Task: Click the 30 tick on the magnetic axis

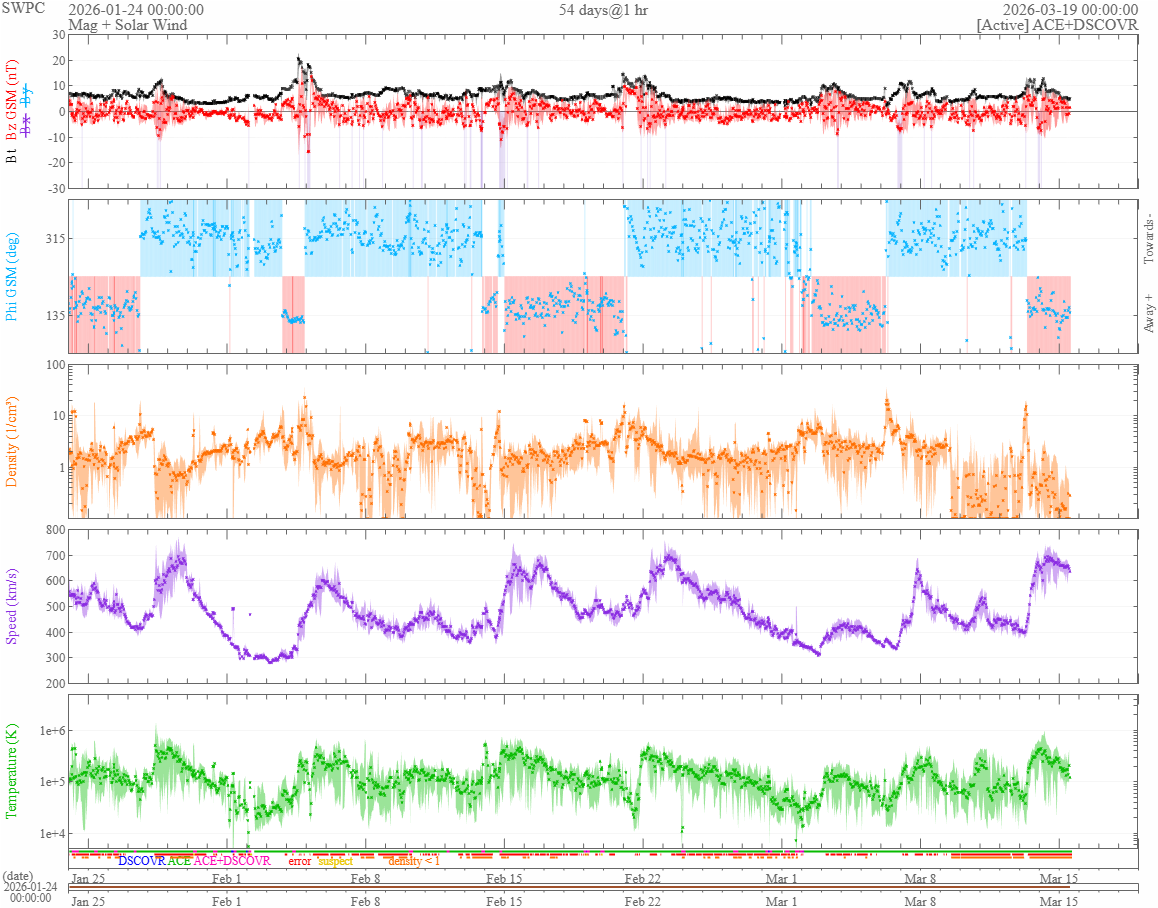Action: click(59, 35)
